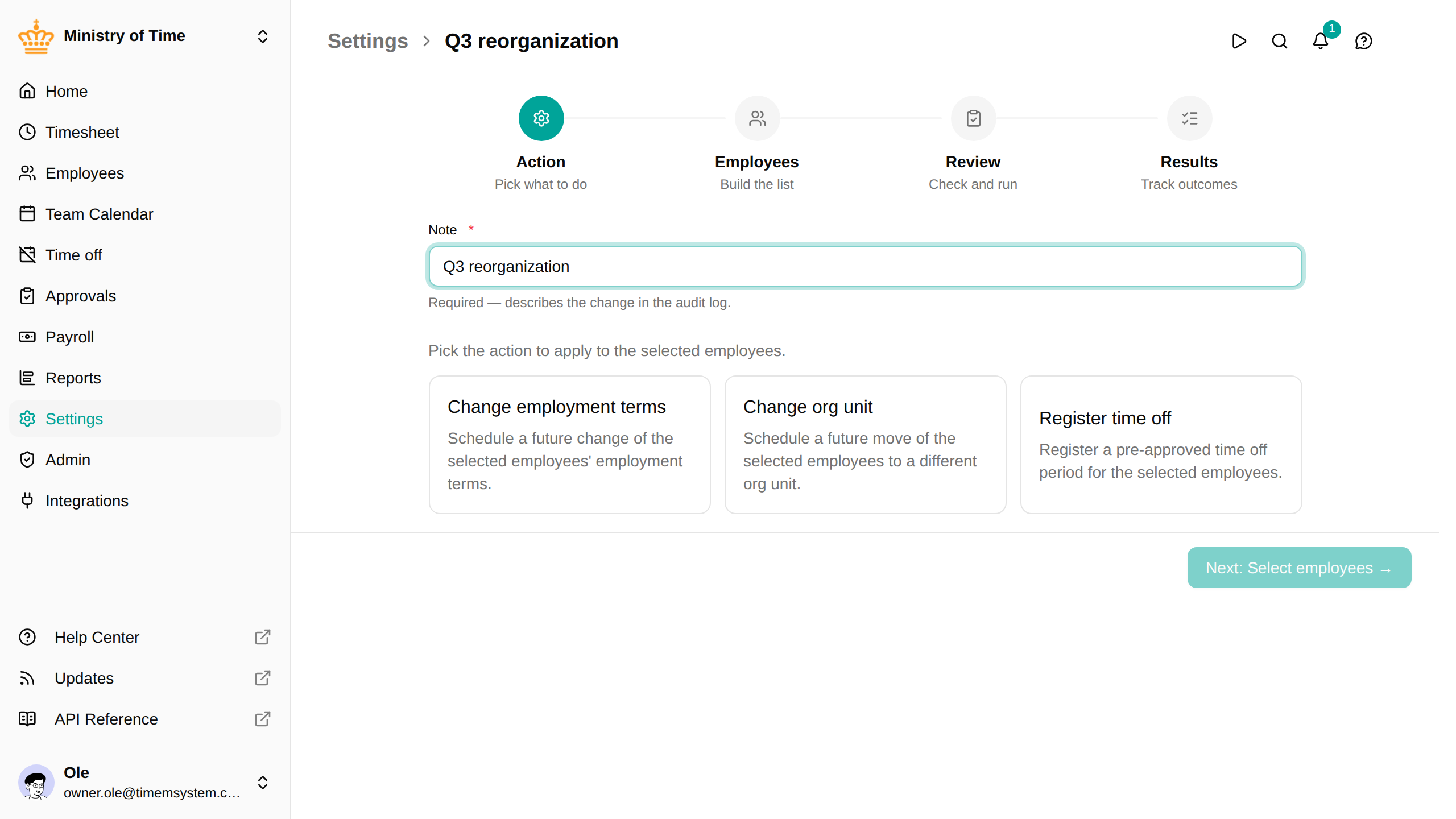Open Integrations in sidebar
Screen dimensions: 1456x819
pos(145,500)
